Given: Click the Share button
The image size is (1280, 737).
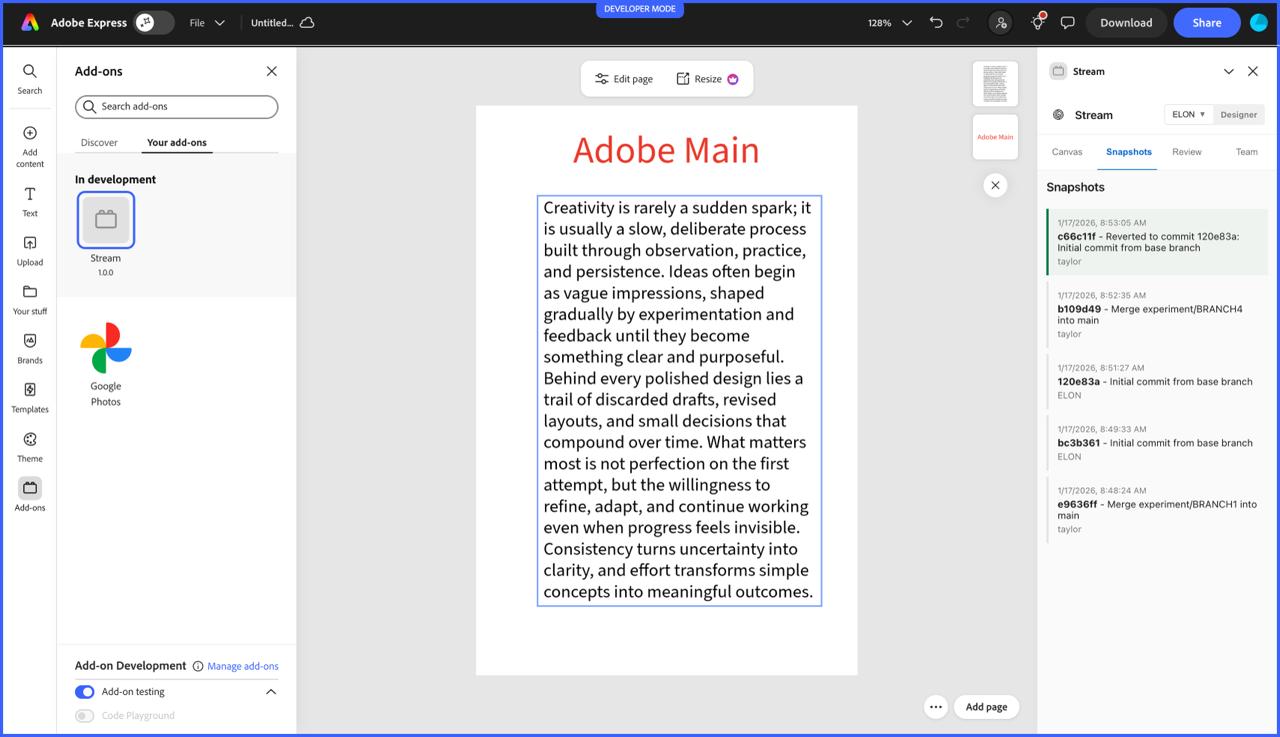Looking at the screenshot, I should 1207,22.
